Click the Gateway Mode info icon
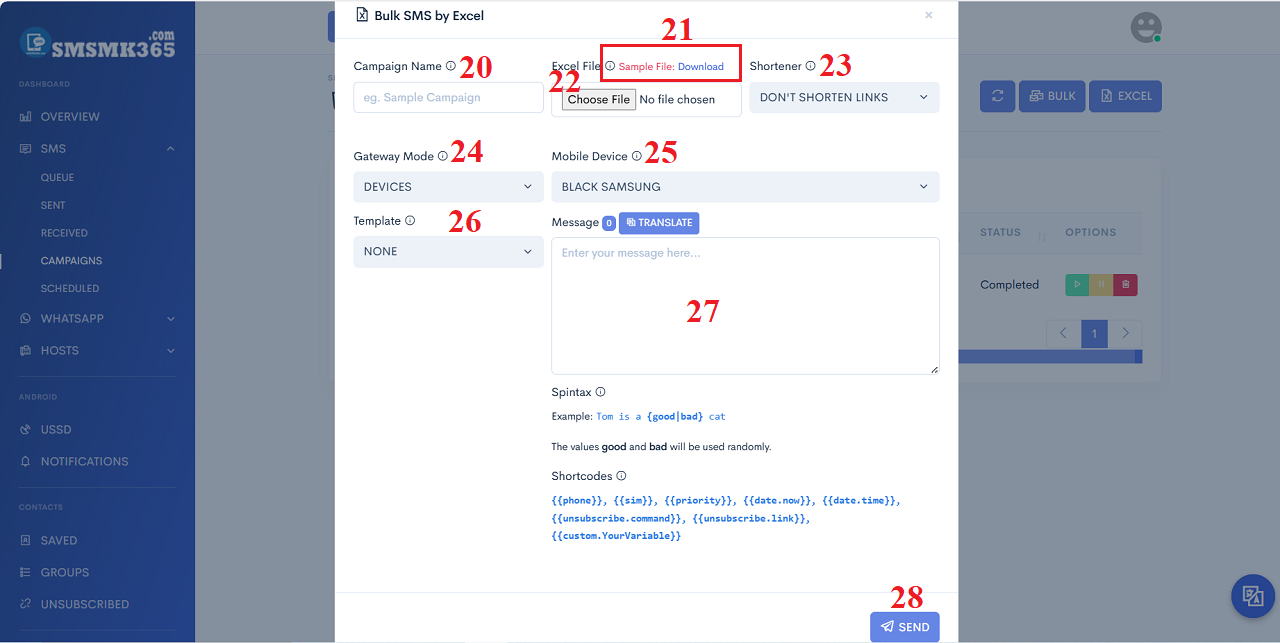Viewport: 1280px width, 643px height. [443, 156]
